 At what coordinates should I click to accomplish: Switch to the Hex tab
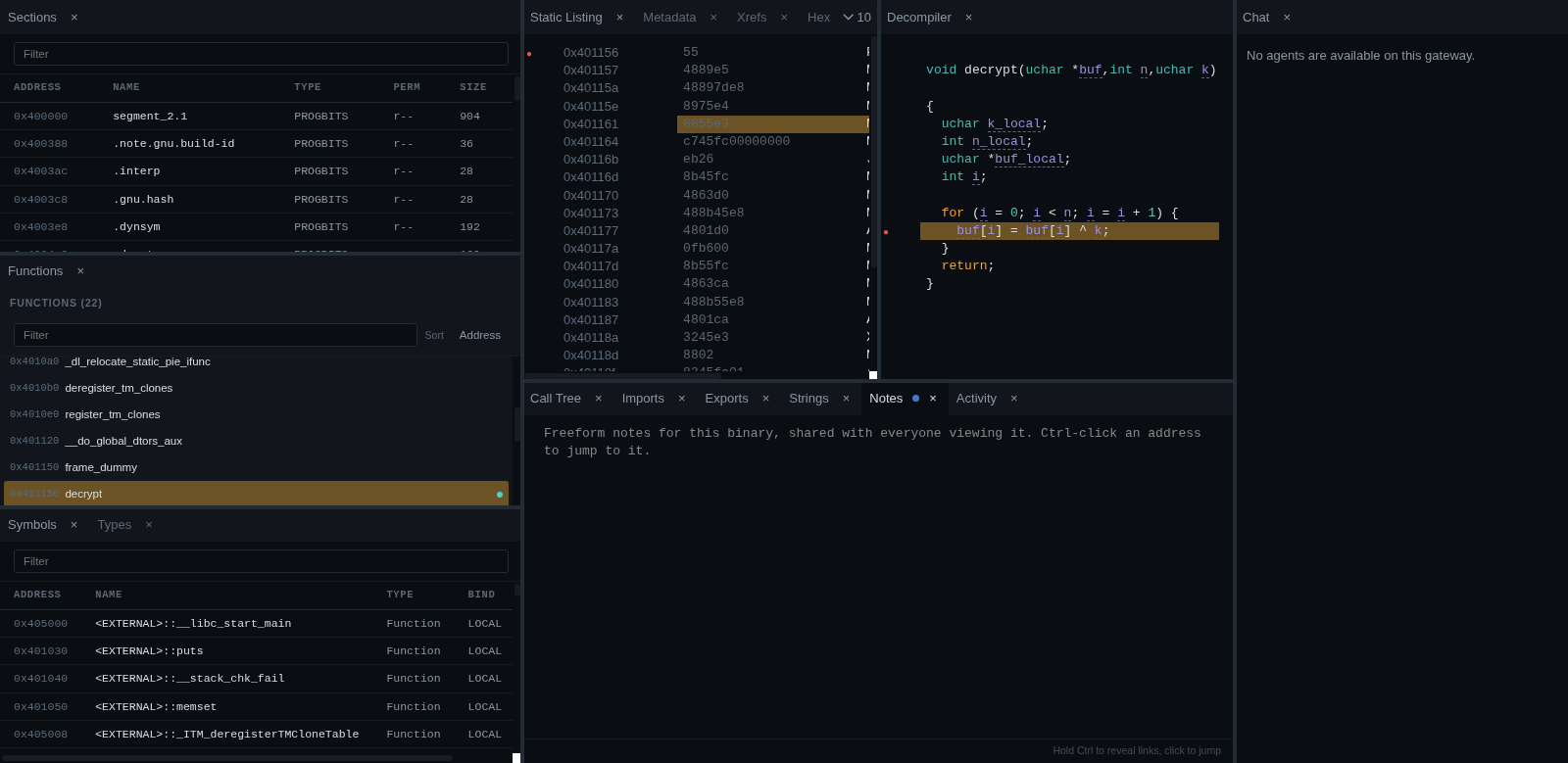(x=818, y=18)
